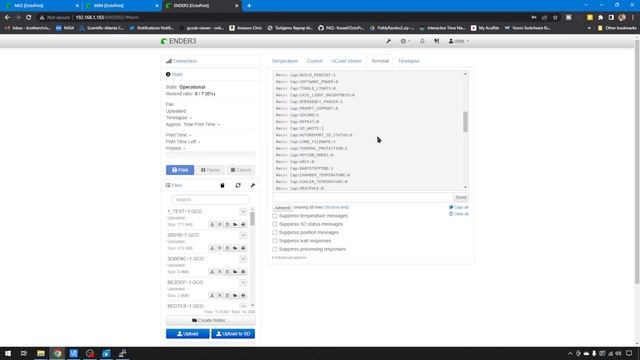Load the 3DBENC~1.GCO file
Image resolution: width=640 pixels, height=360 pixels.
[x=235, y=272]
